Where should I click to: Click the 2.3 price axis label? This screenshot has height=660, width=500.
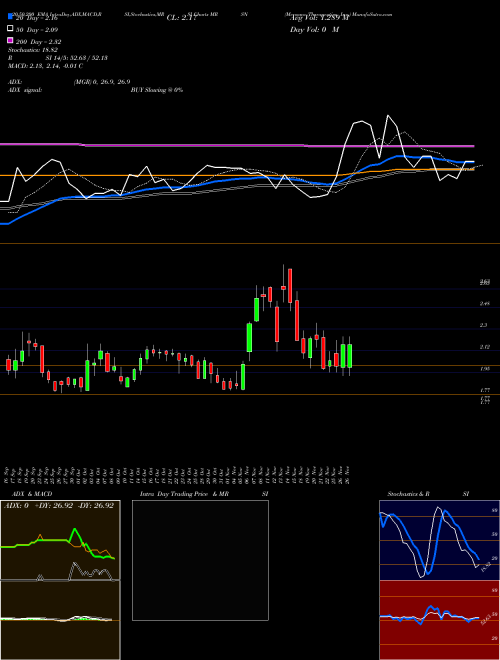(483, 325)
